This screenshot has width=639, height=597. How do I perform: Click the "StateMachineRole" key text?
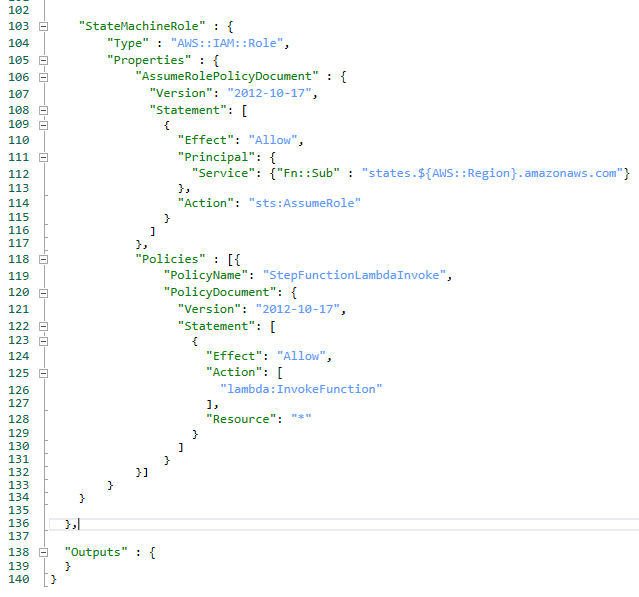click(x=142, y=26)
